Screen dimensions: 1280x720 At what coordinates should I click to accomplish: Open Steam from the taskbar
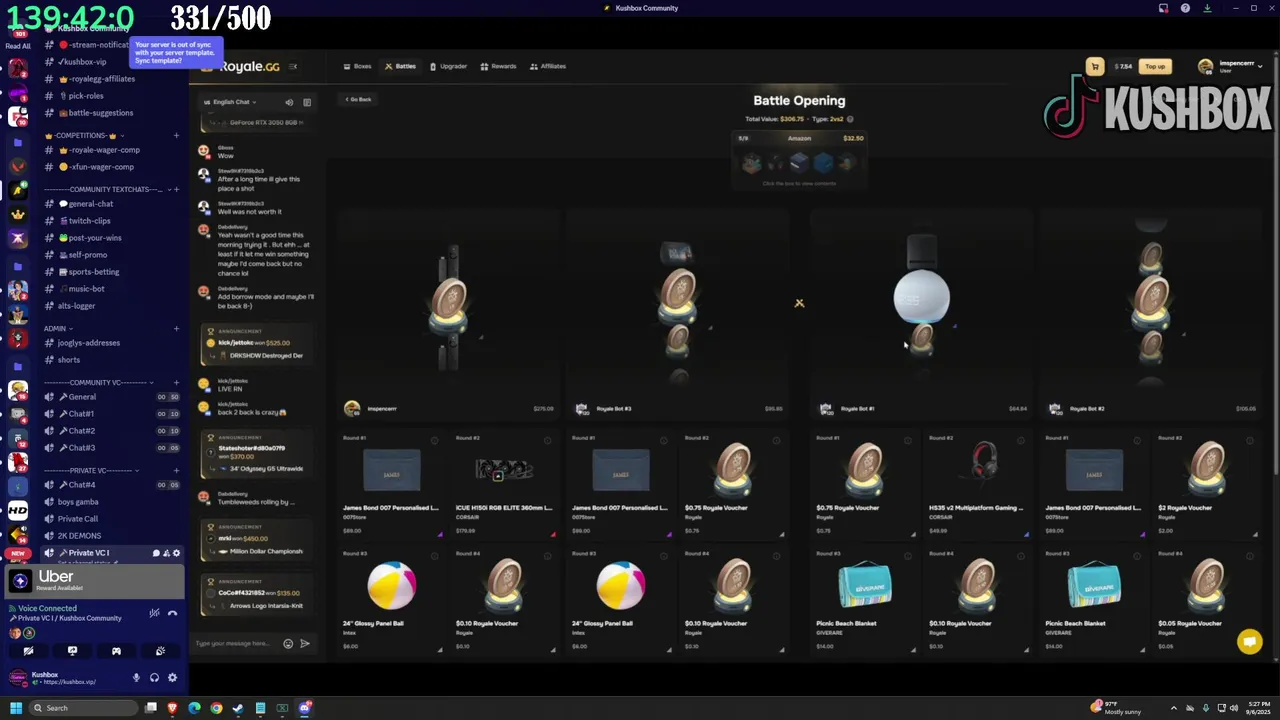click(x=238, y=708)
